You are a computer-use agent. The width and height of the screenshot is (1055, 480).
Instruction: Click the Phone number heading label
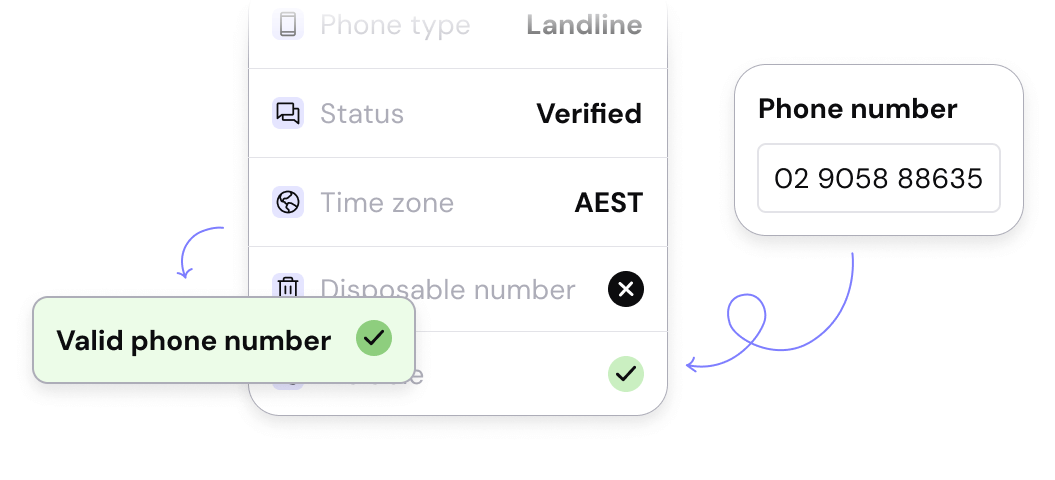click(x=858, y=108)
